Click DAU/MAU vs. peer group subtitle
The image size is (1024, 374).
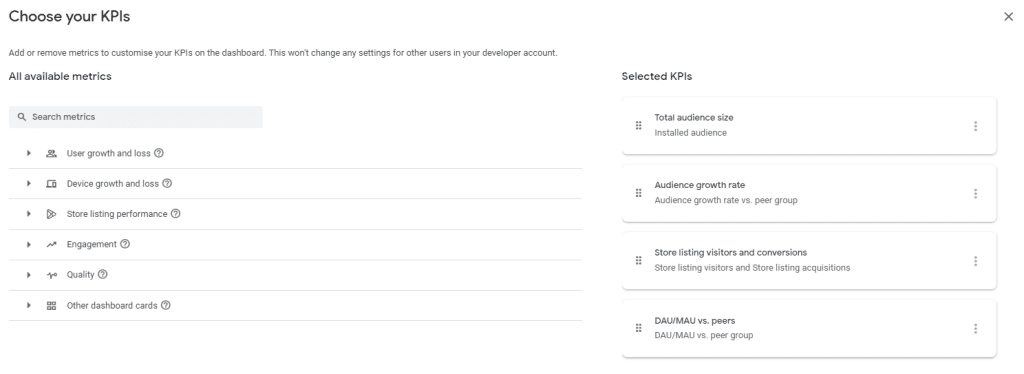click(x=704, y=335)
